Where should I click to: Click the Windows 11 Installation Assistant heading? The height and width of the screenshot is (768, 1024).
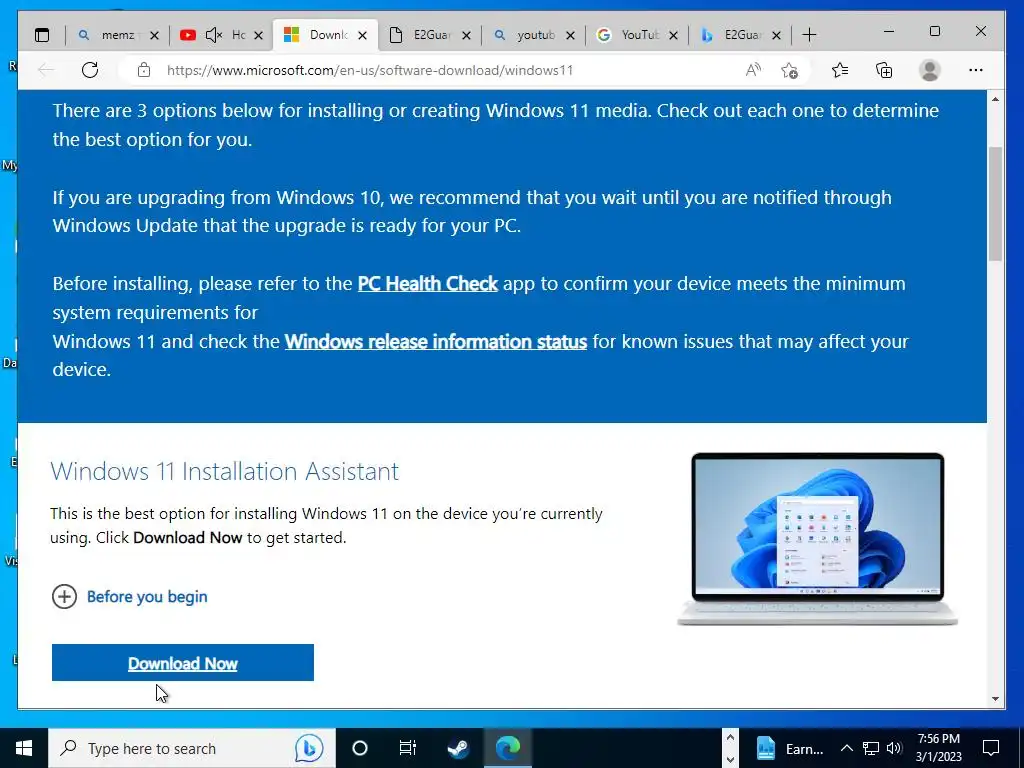point(225,471)
